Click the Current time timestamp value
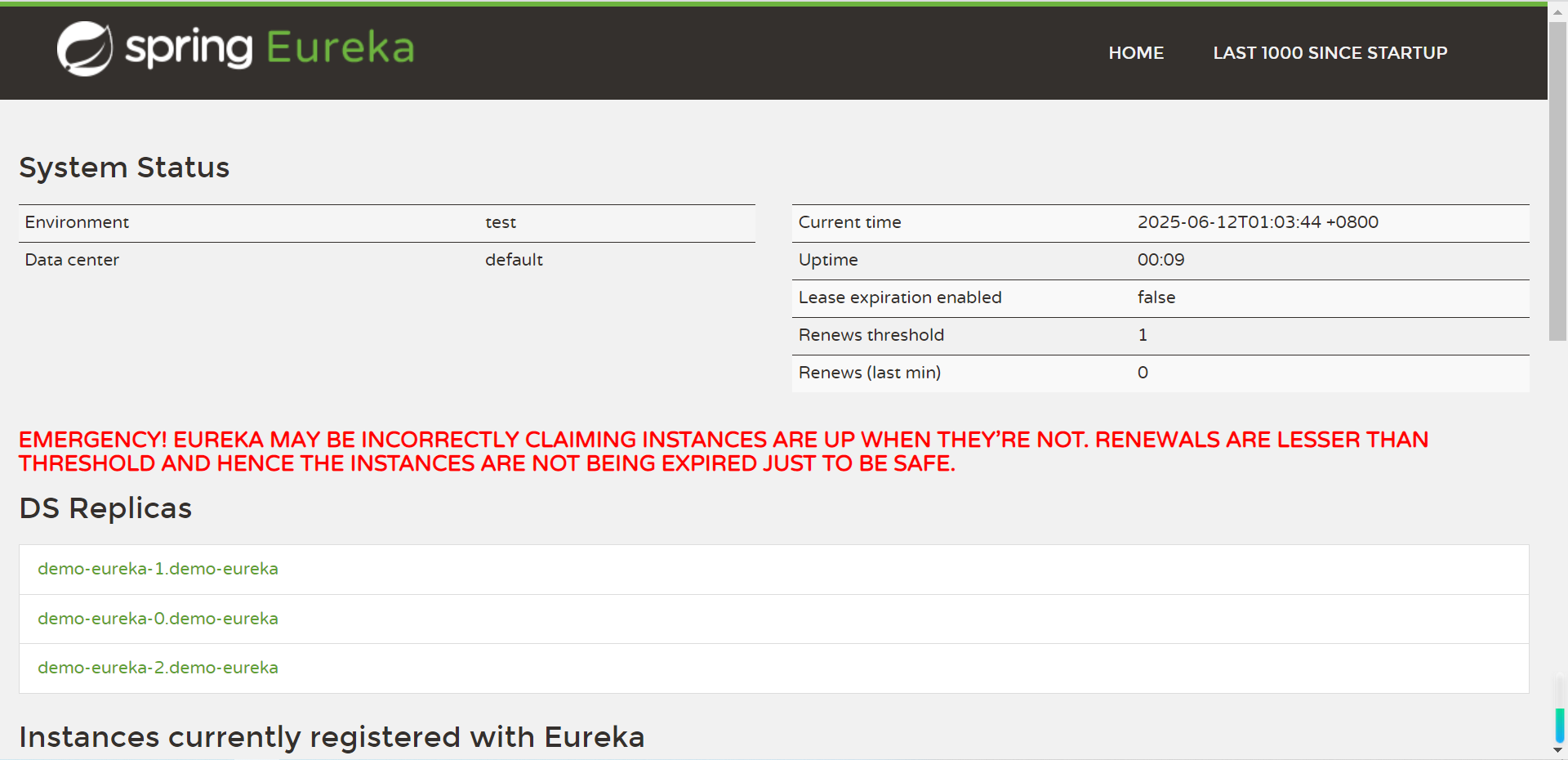This screenshot has height=760, width=1568. [1257, 222]
